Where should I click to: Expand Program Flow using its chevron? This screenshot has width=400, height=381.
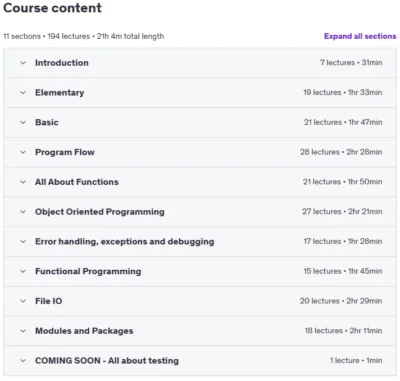pyautogui.click(x=23, y=152)
